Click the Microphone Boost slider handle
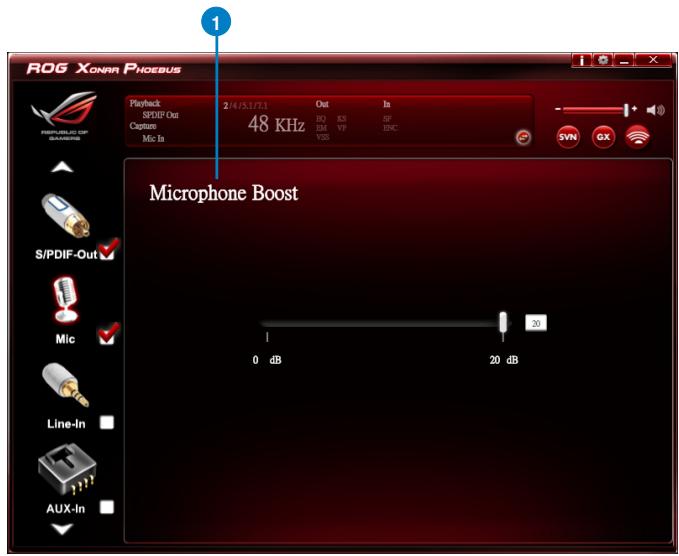Image resolution: width=679 pixels, height=556 pixels. (503, 322)
